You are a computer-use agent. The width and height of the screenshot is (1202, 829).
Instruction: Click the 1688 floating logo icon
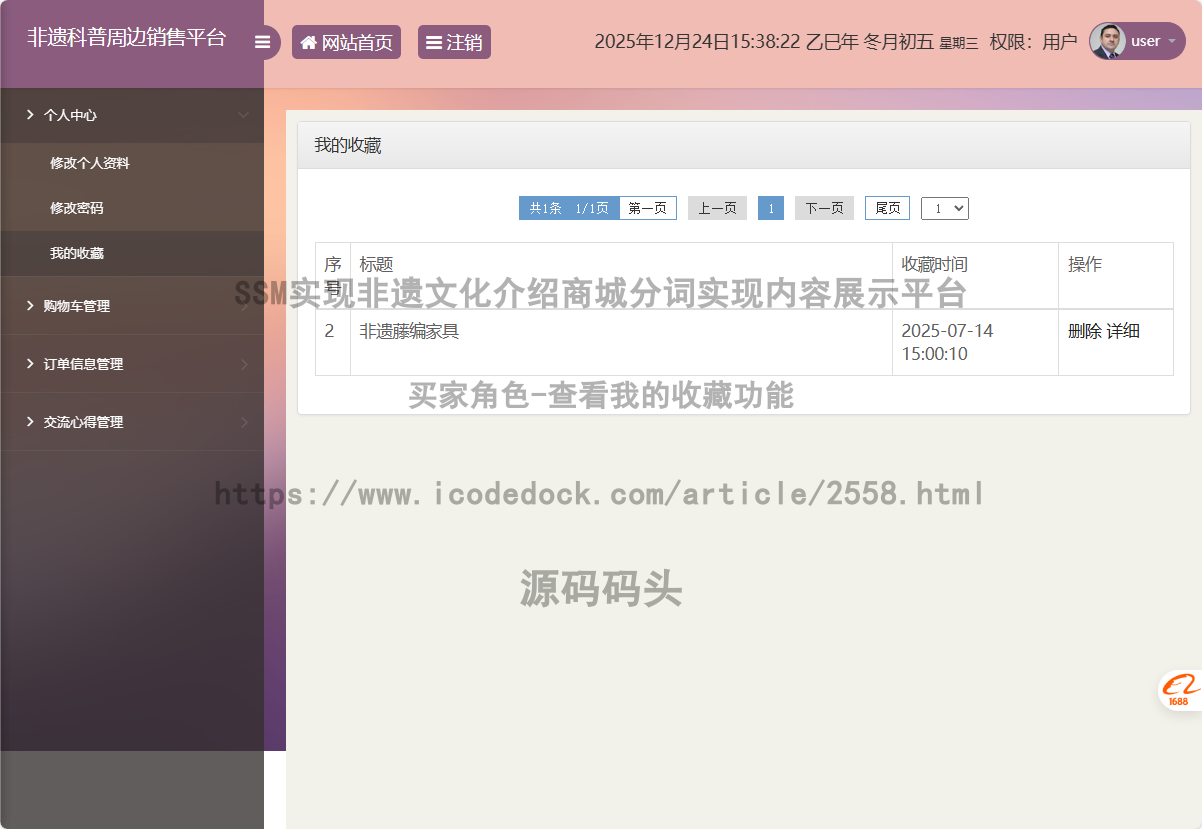1180,690
